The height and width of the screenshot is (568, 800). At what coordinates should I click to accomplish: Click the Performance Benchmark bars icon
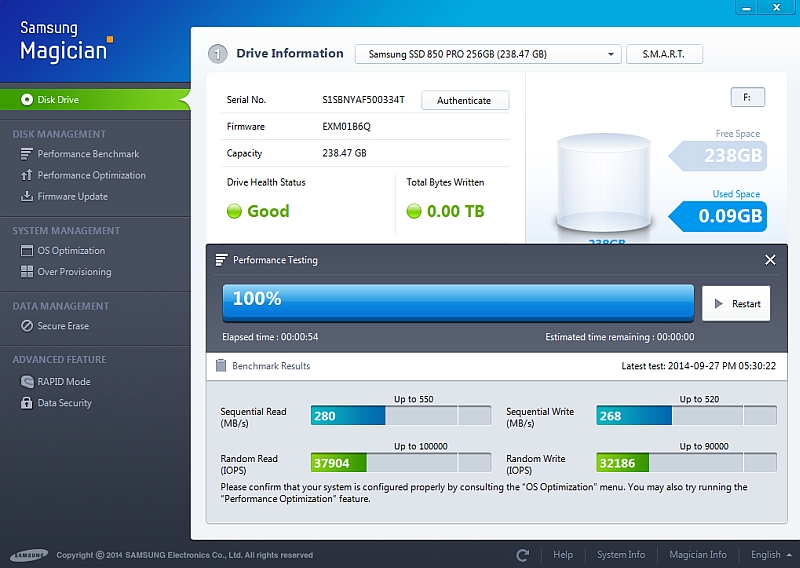(27, 154)
